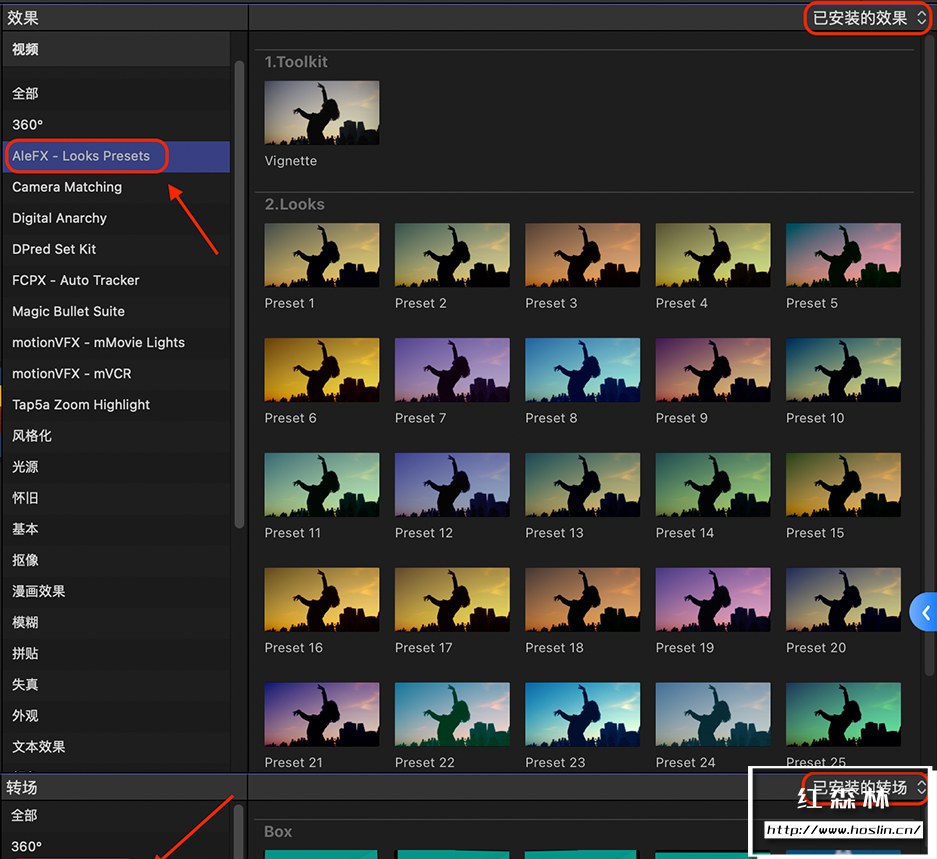Click the 1.Toolkit section heading
The width and height of the screenshot is (937, 859).
(296, 62)
